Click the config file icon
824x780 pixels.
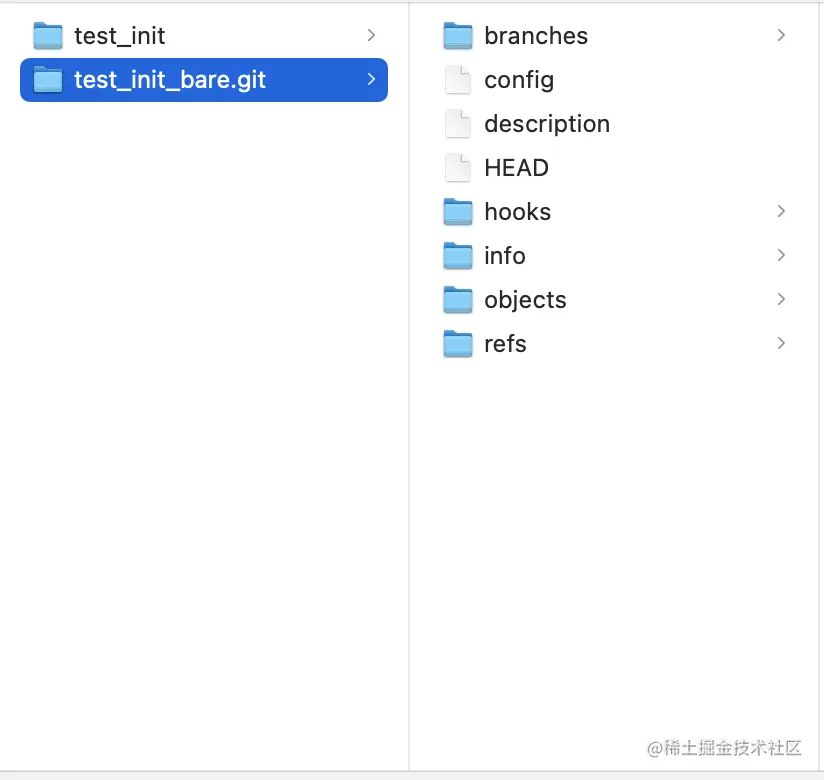[458, 80]
